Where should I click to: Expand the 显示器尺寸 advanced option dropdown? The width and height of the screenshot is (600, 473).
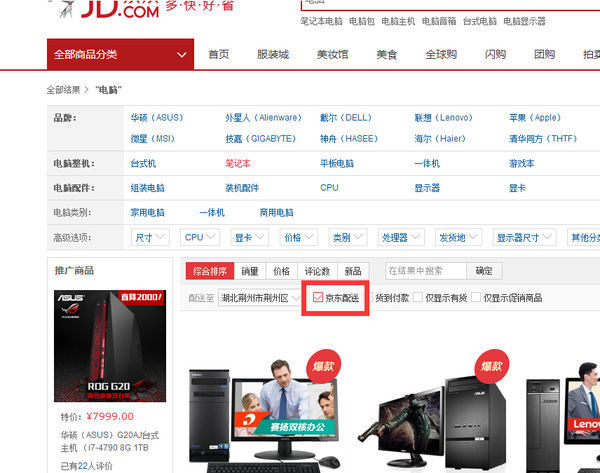[524, 237]
